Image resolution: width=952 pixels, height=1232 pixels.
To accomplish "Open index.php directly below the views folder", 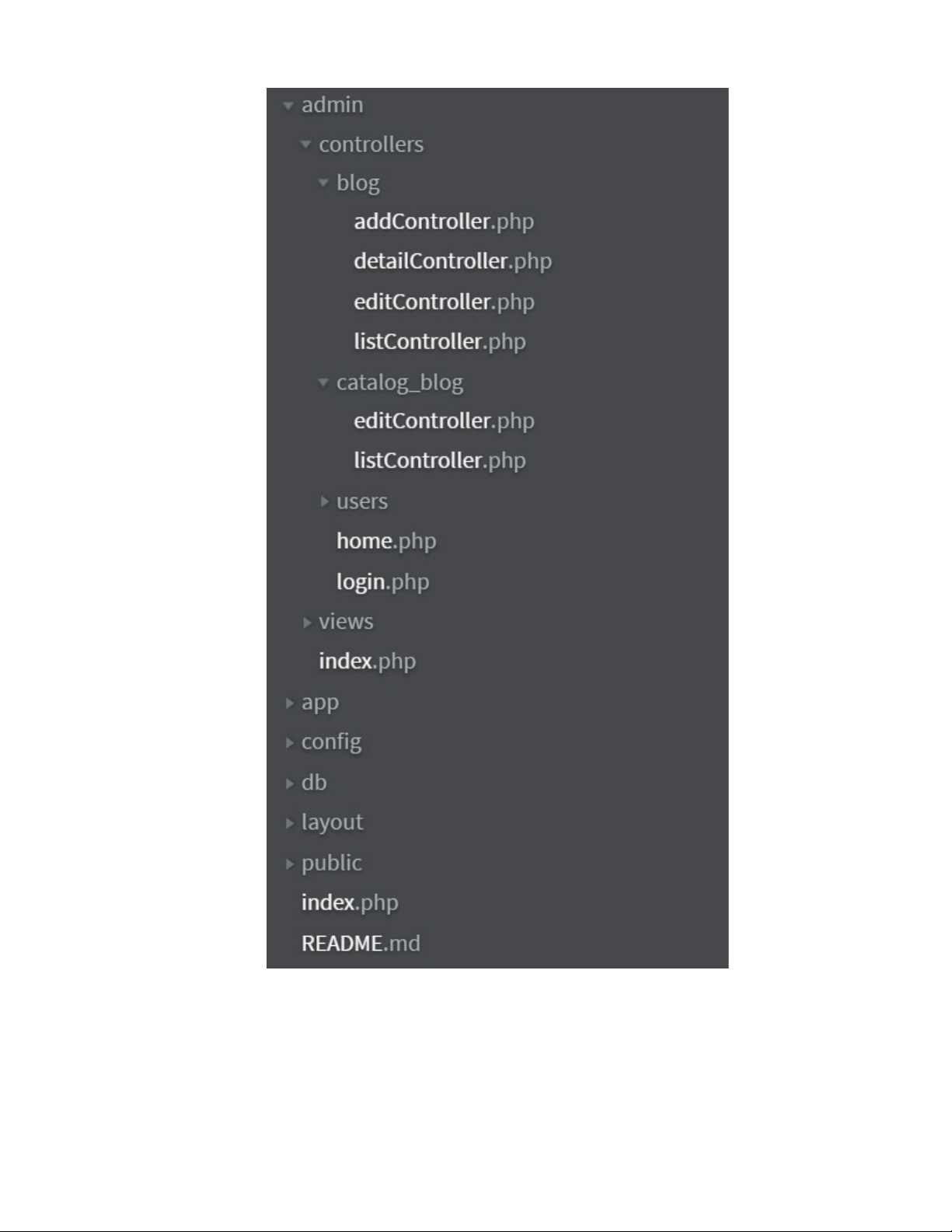I will click(367, 661).
